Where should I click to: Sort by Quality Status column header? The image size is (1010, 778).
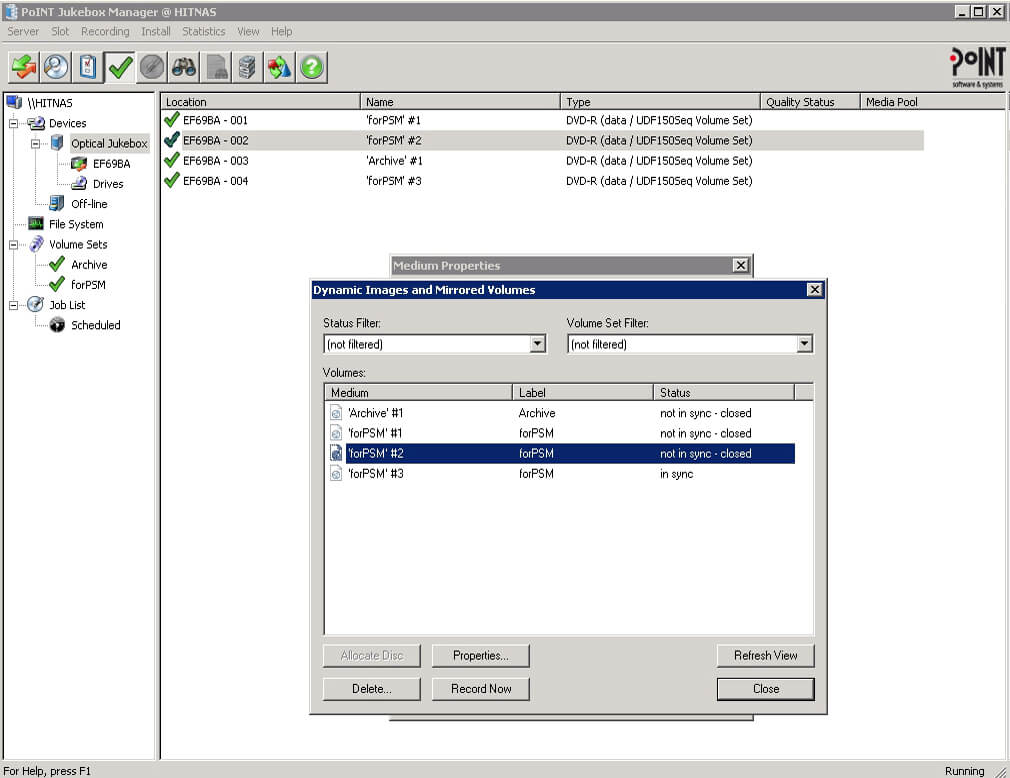[x=810, y=102]
